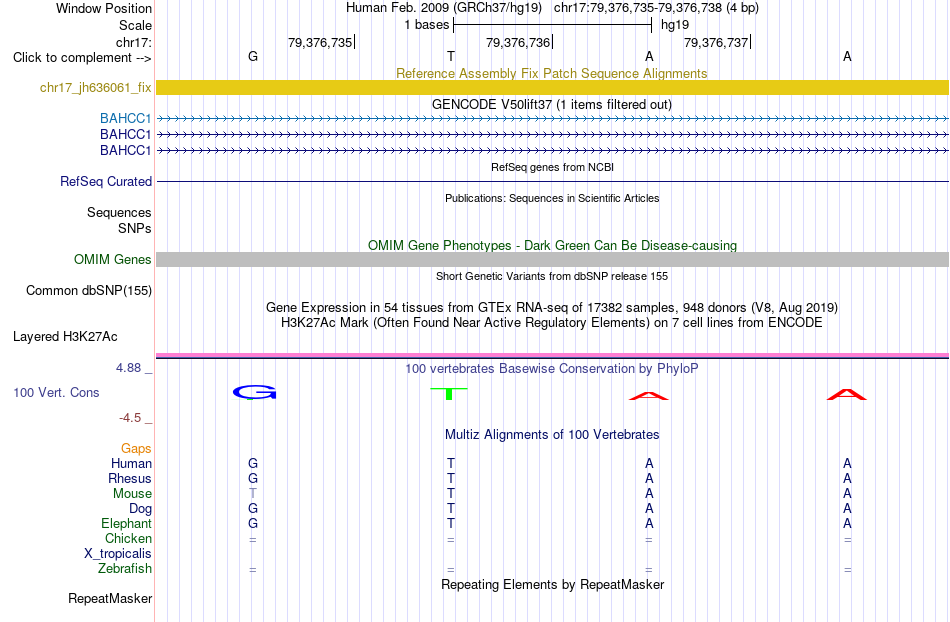Open the light blue BAHCC1 transcript label
Screen dimensions: 950x622
(125, 118)
